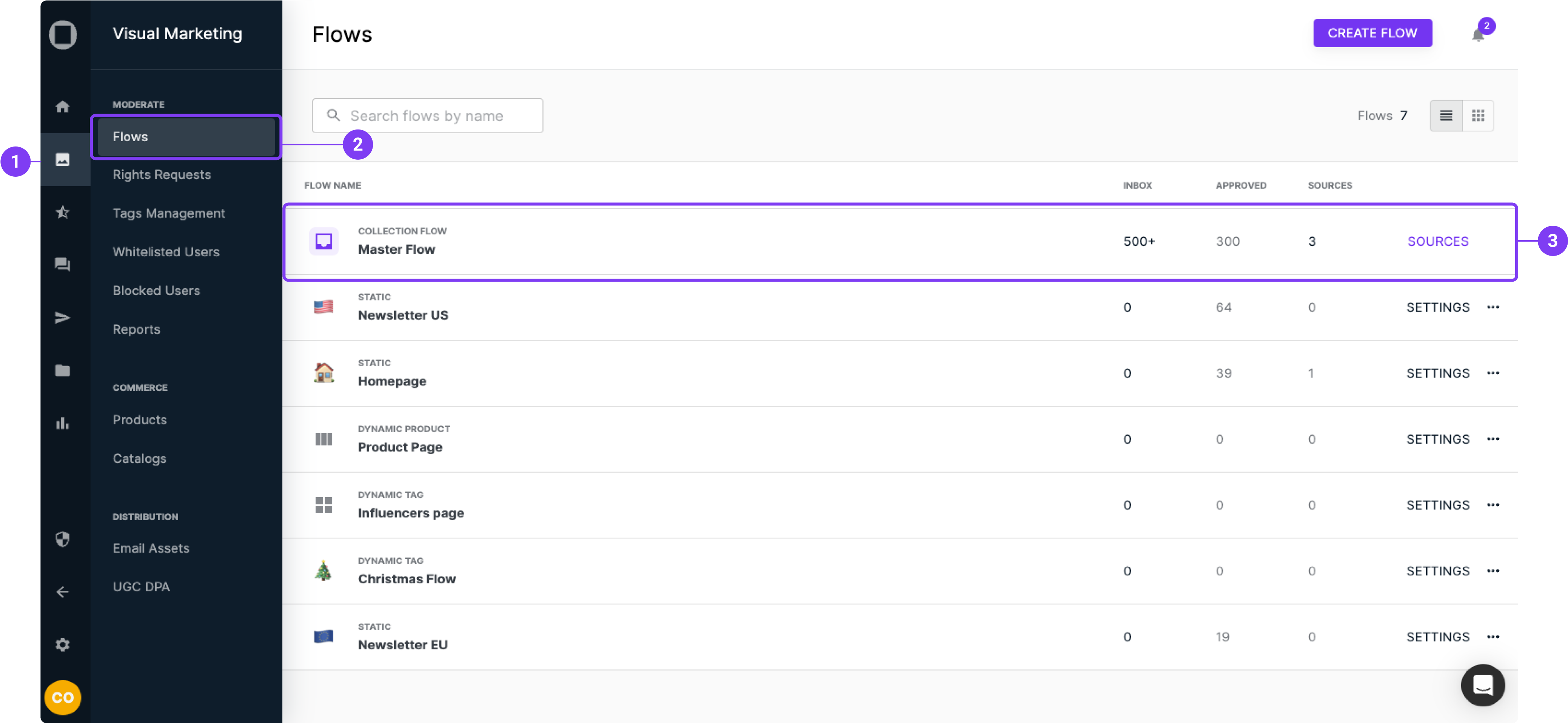The height and width of the screenshot is (723, 1568).
Task: Open Rights Requests menu item
Action: 161,175
